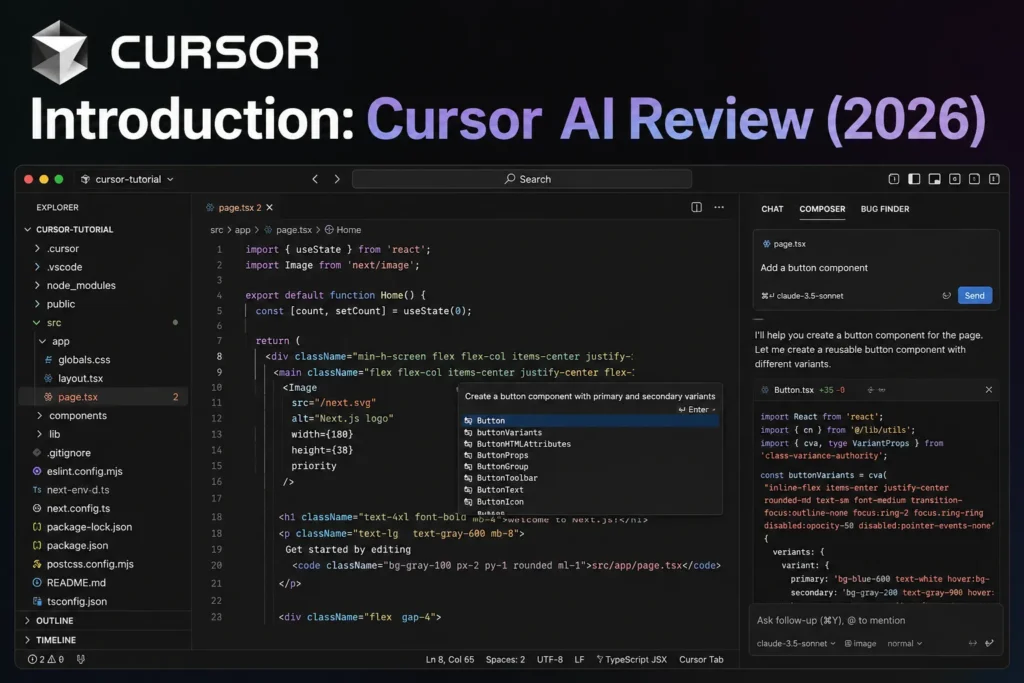Select ButtonProps autocomplete suggestion
Image resolution: width=1024 pixels, height=683 pixels.
[x=590, y=455]
